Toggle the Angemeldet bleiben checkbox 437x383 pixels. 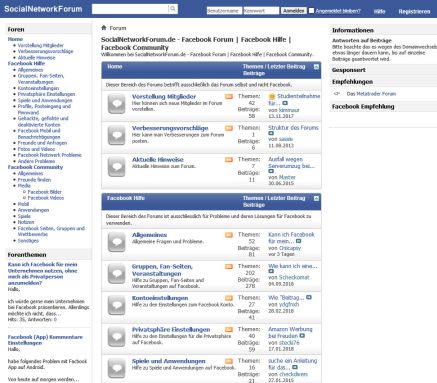311,11
